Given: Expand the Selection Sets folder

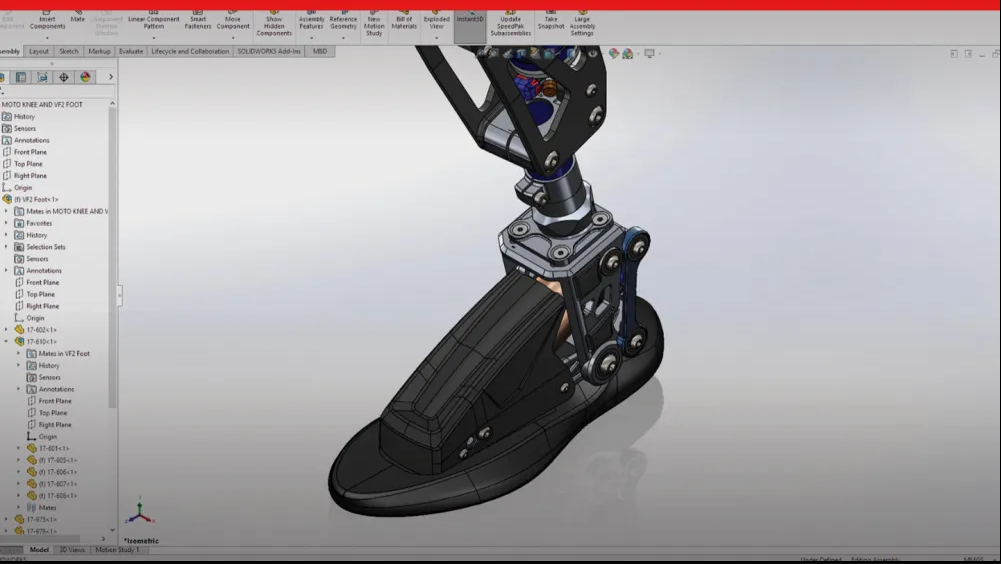Looking at the screenshot, I should click(7, 247).
